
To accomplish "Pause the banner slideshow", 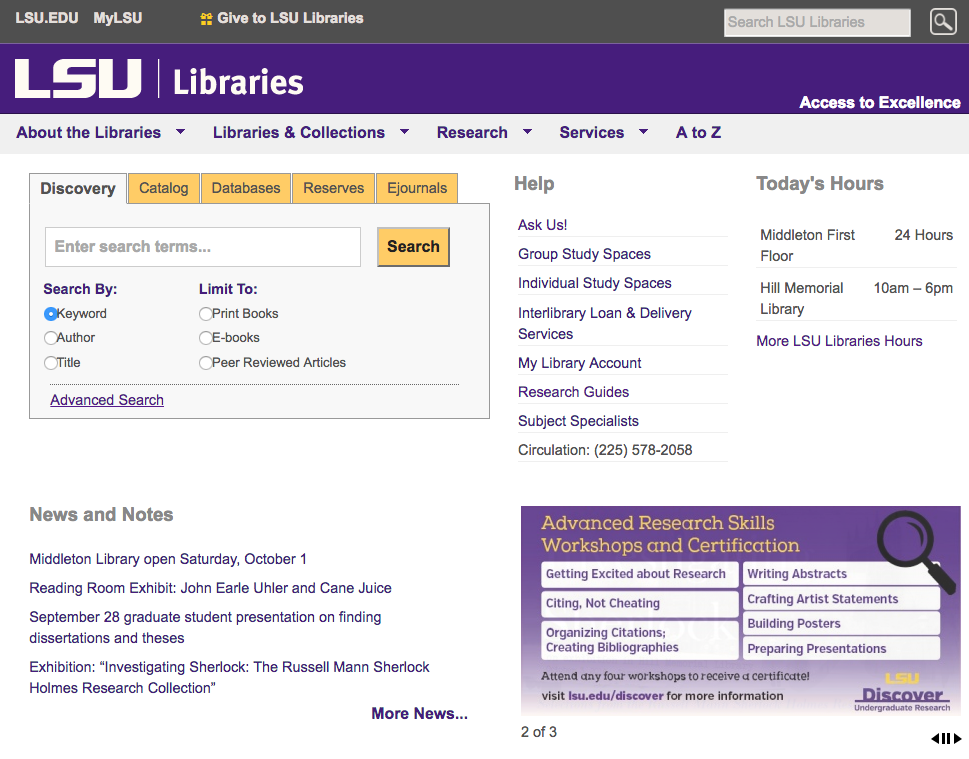I will point(946,739).
